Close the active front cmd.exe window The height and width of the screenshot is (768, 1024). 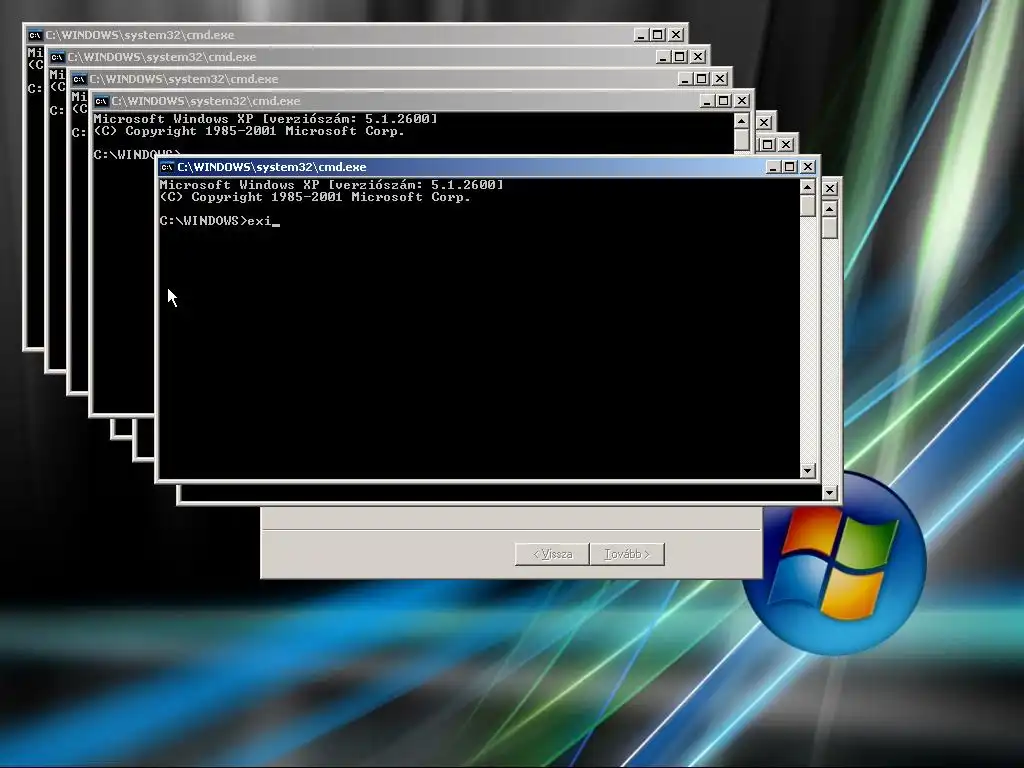(x=808, y=167)
